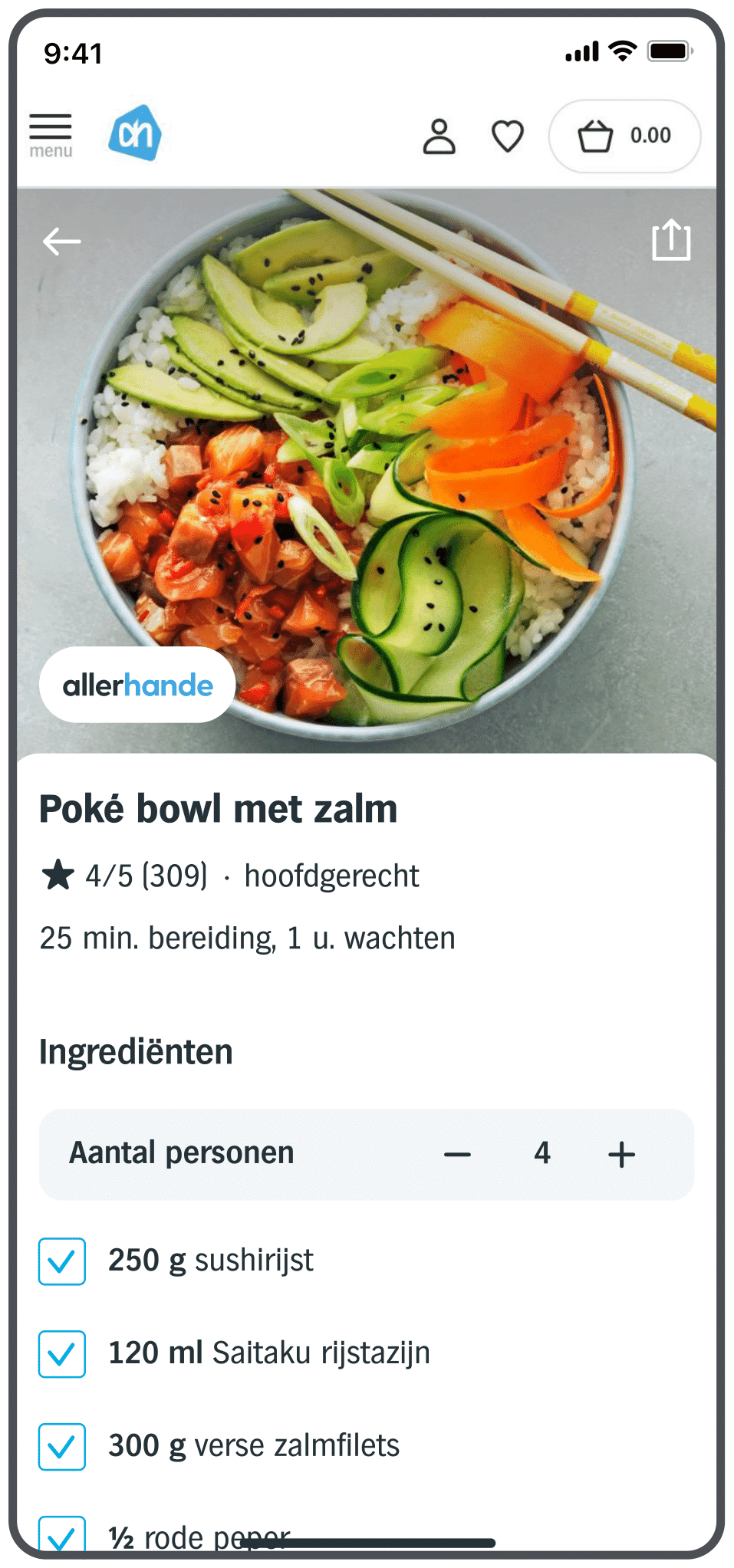734x1568 pixels.
Task: Tap the poké bowl recipe photo
Action: pos(367,471)
